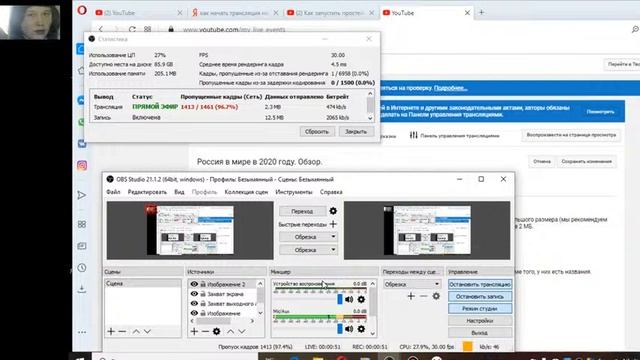Open Opera sidebar more options dots

82,332
